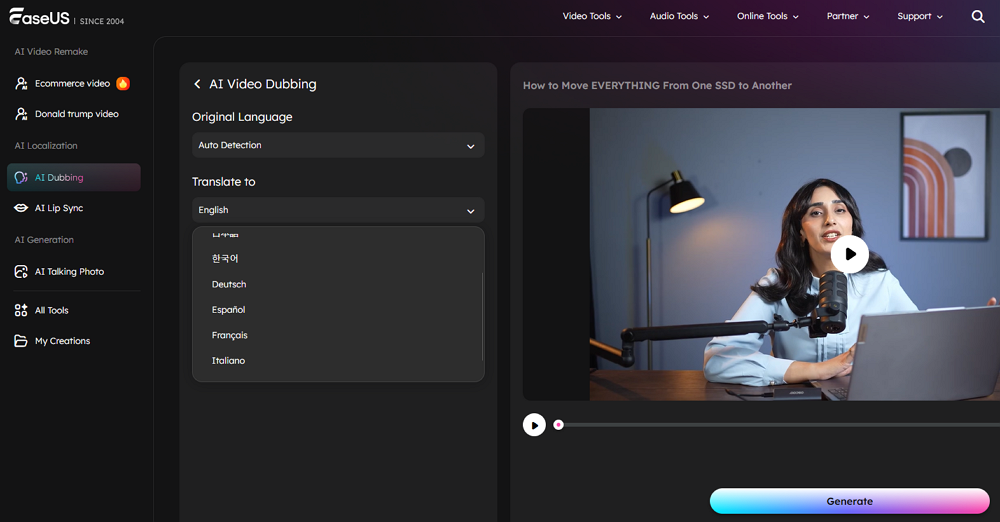Click the language list scrollbar
The image size is (1000, 522).
(482, 315)
